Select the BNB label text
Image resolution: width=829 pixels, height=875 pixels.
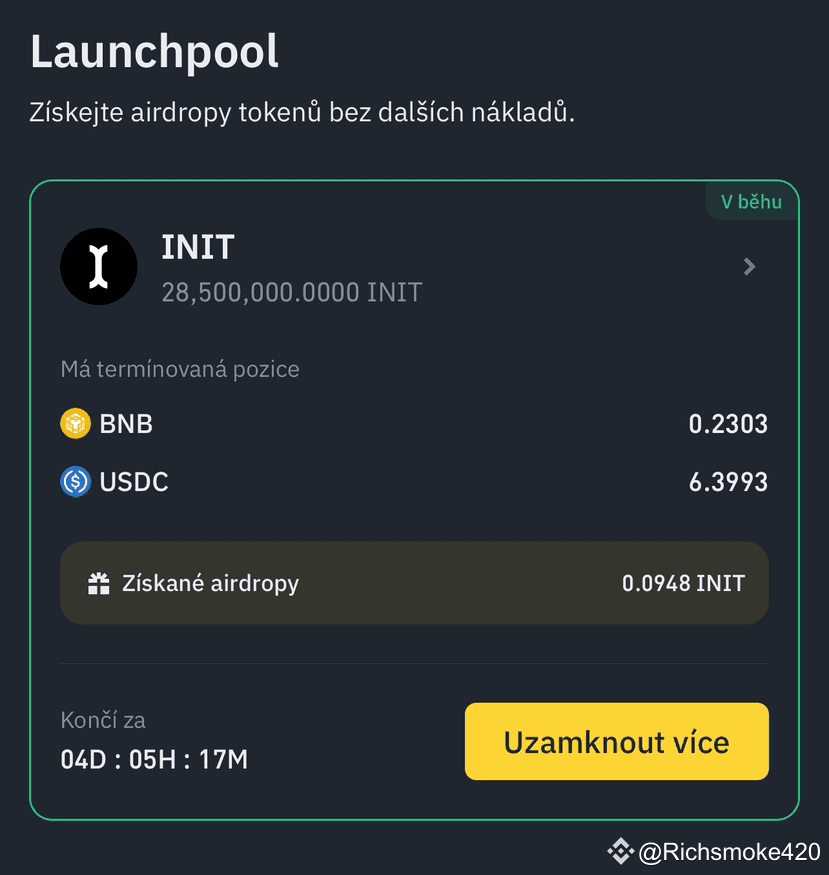[x=126, y=424]
